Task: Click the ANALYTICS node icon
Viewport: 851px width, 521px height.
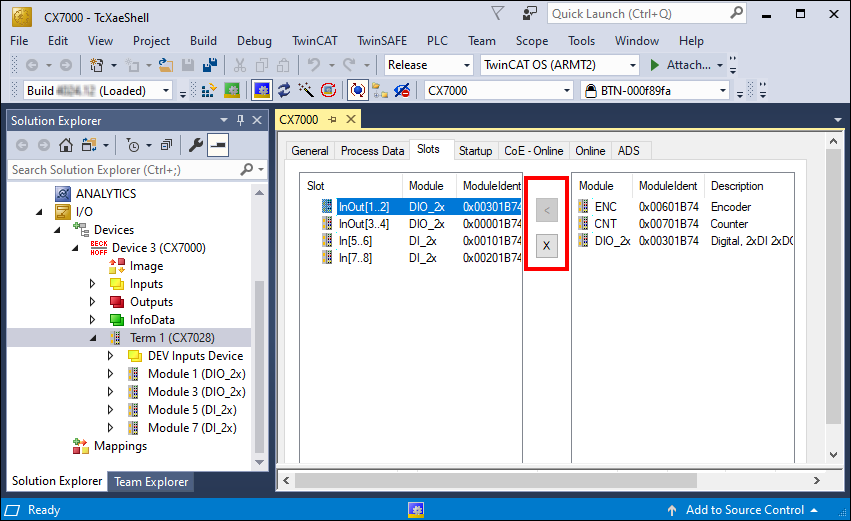Action: coord(63,194)
